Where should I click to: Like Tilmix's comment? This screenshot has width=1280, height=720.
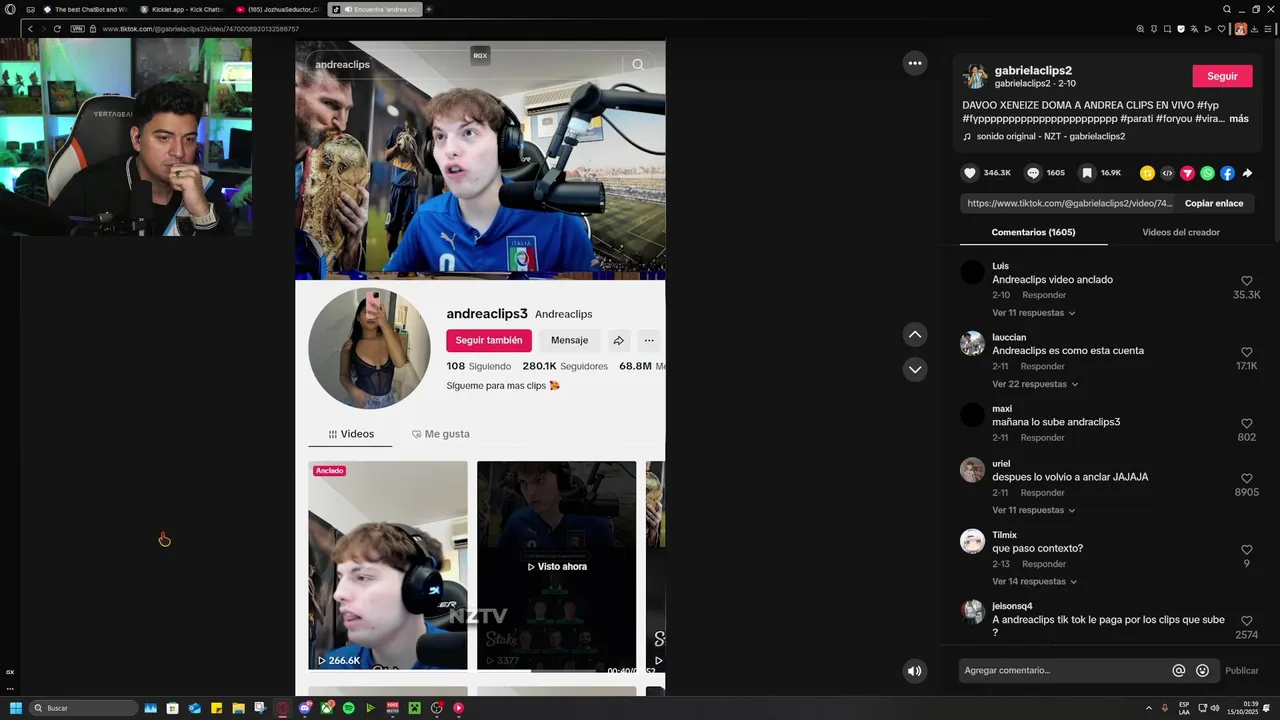coord(1246,550)
